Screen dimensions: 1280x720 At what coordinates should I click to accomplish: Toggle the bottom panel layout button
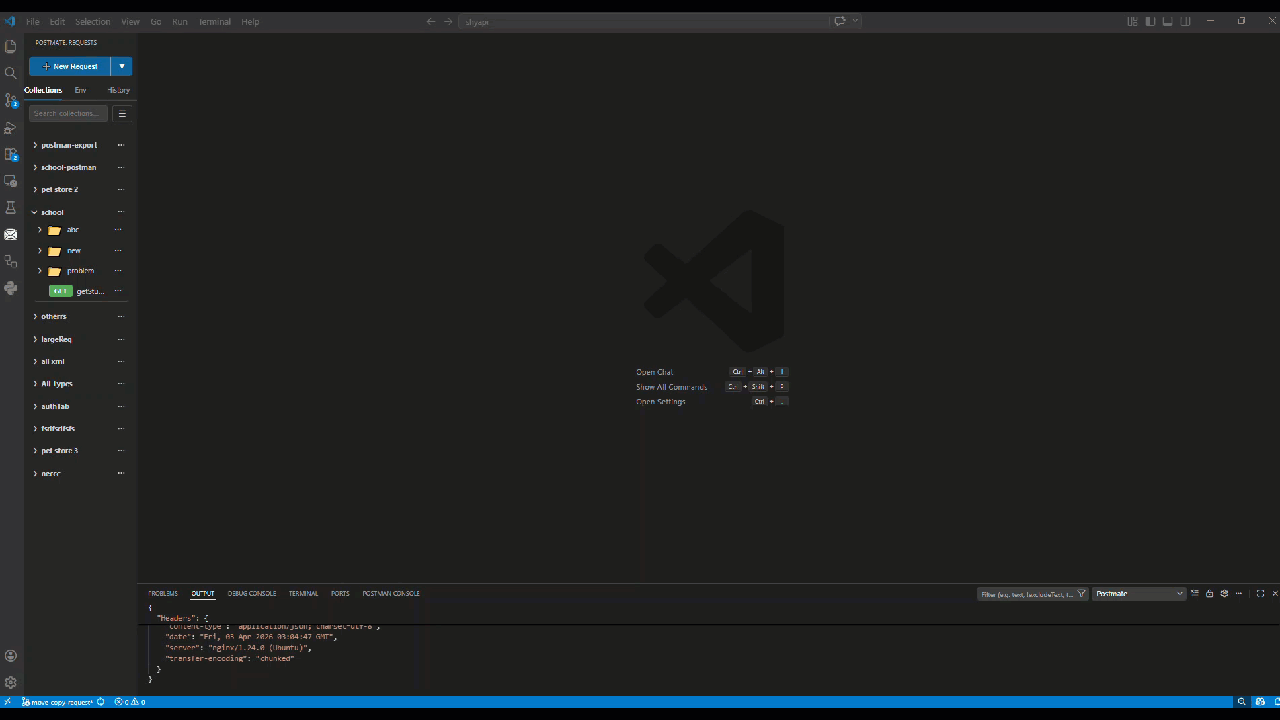tap(1168, 21)
